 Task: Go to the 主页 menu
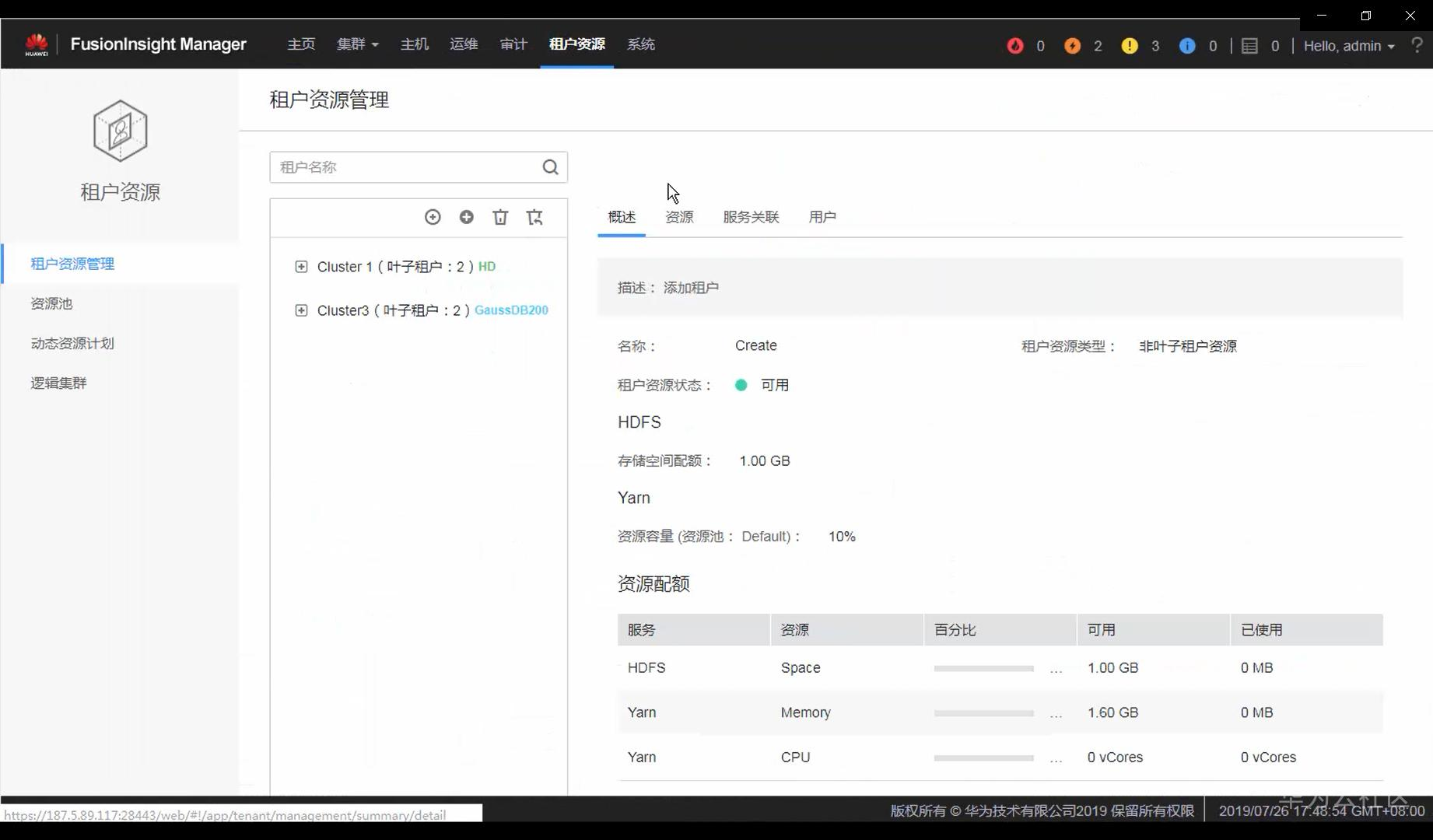301,44
